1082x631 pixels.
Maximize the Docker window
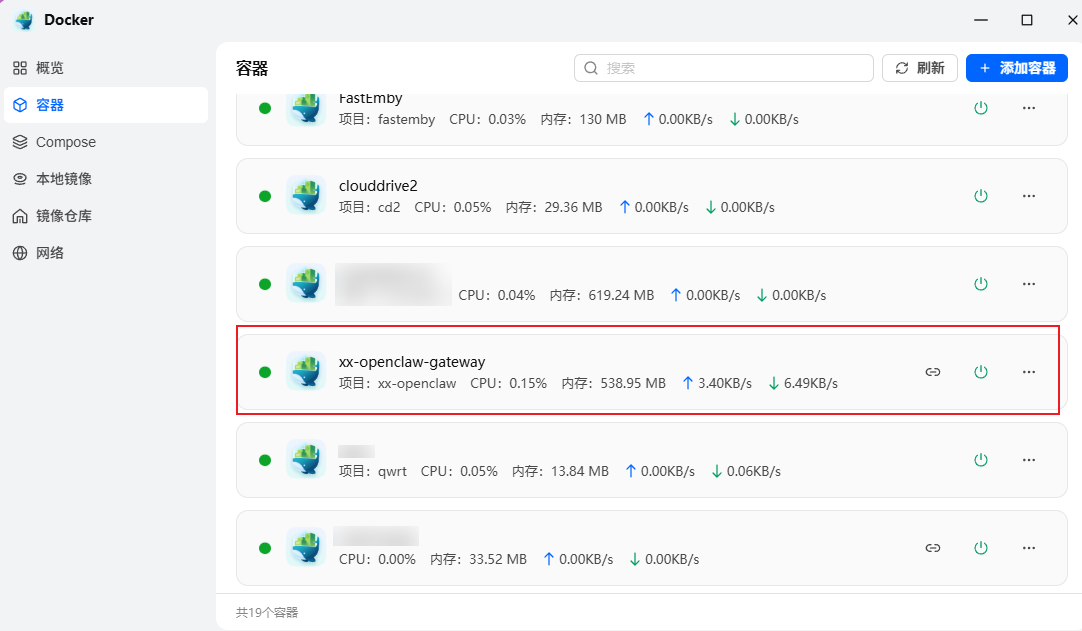[1027, 20]
